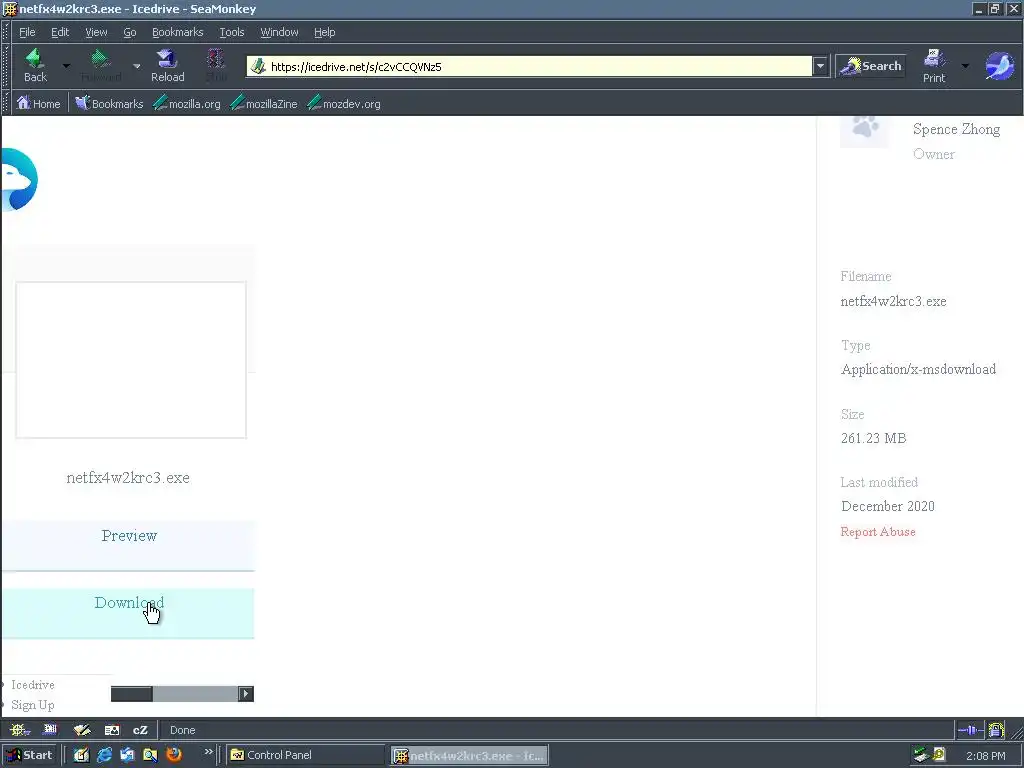Image resolution: width=1024 pixels, height=768 pixels.
Task: Click the December 2020 modified date
Action: click(888, 506)
